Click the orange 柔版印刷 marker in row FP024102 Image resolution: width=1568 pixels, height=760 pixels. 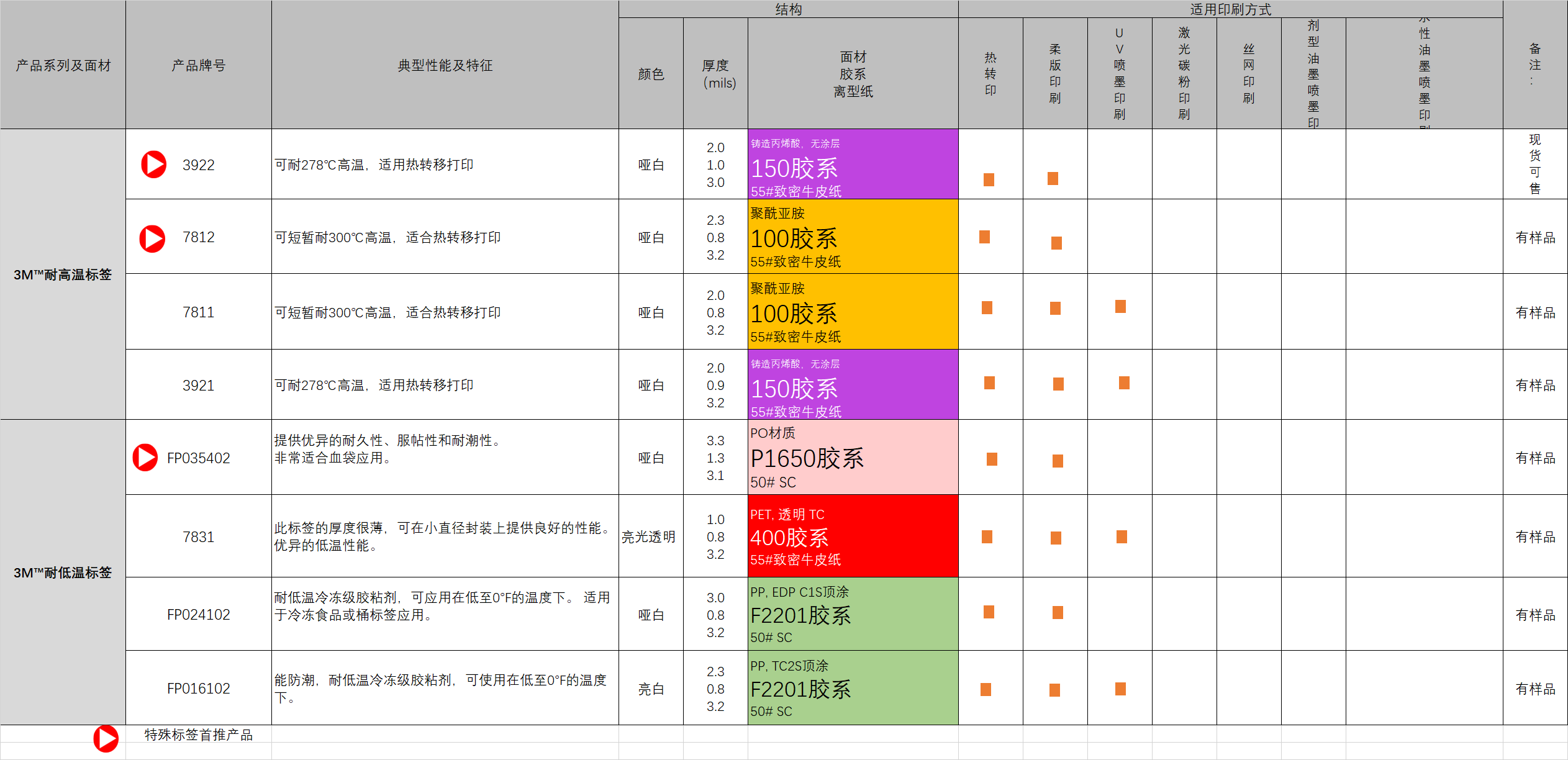tap(1058, 612)
